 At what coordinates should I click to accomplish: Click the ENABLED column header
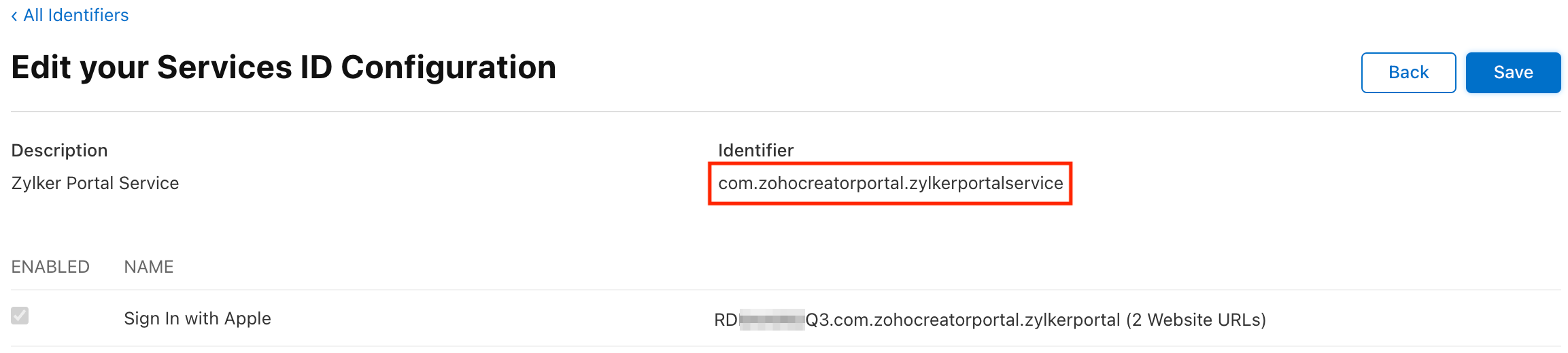[x=50, y=267]
